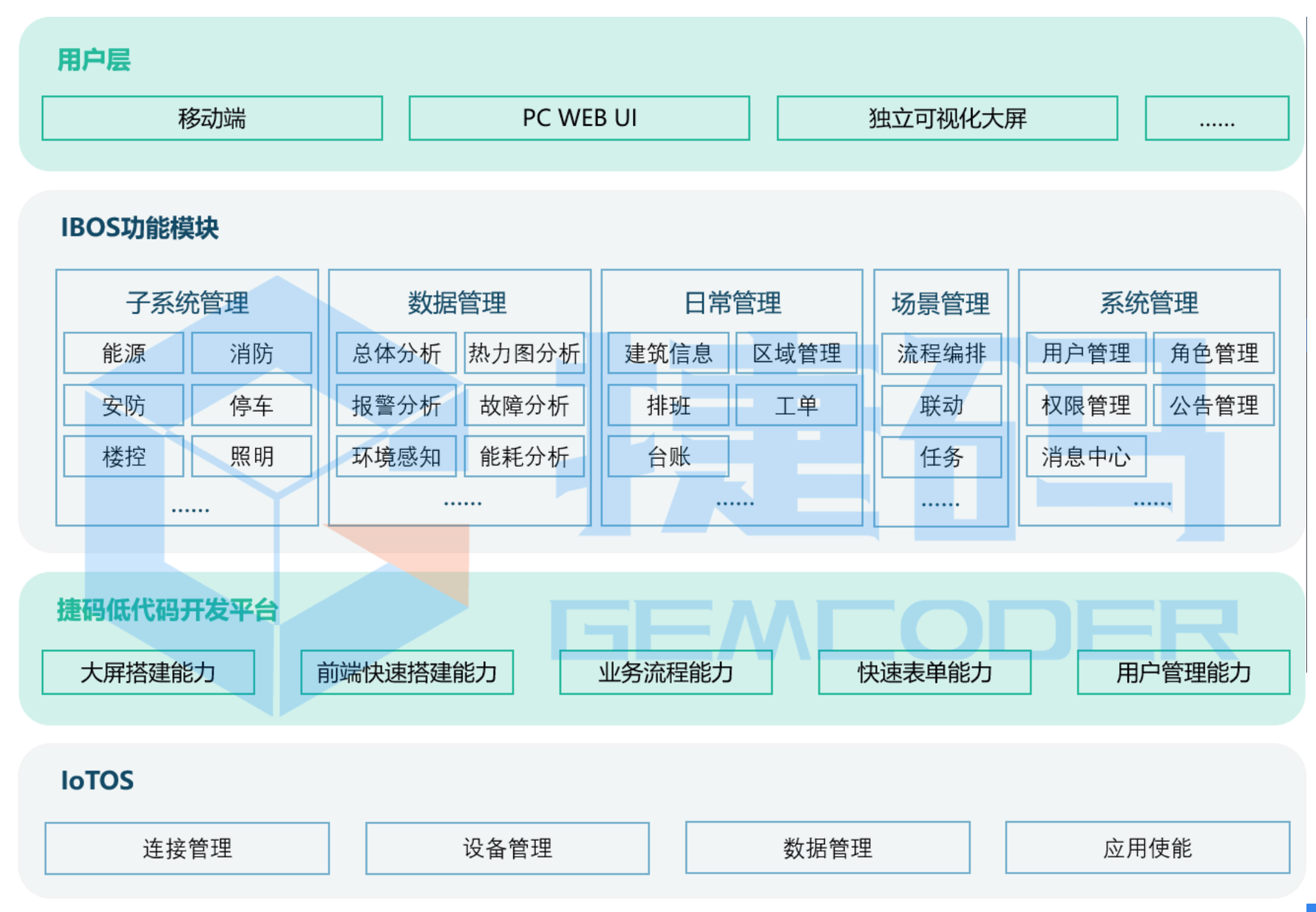The height and width of the screenshot is (912, 1316).
Task: Click the 独立可视化大屏 box
Action: coord(947,118)
